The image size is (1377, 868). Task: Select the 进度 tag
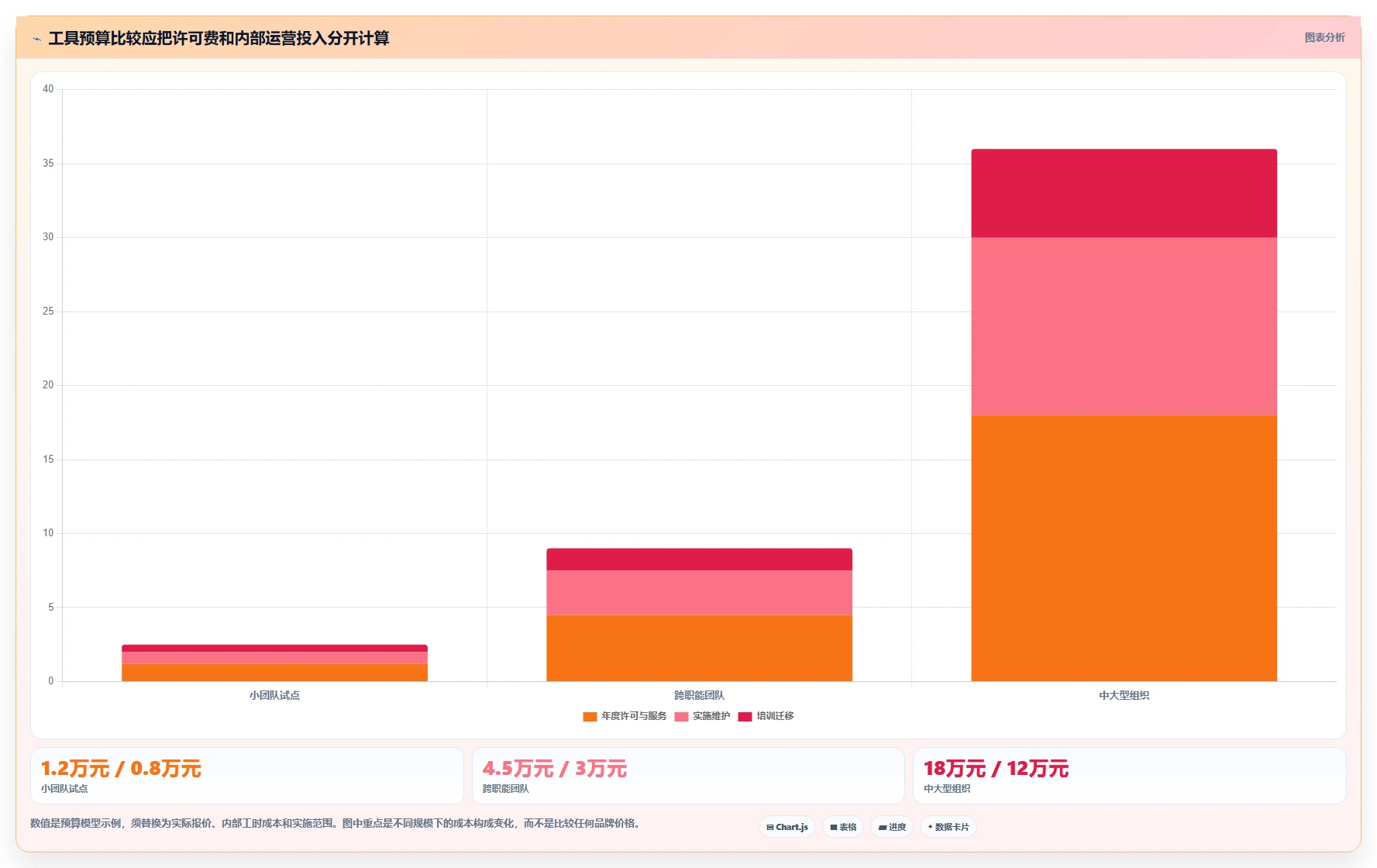click(x=892, y=827)
